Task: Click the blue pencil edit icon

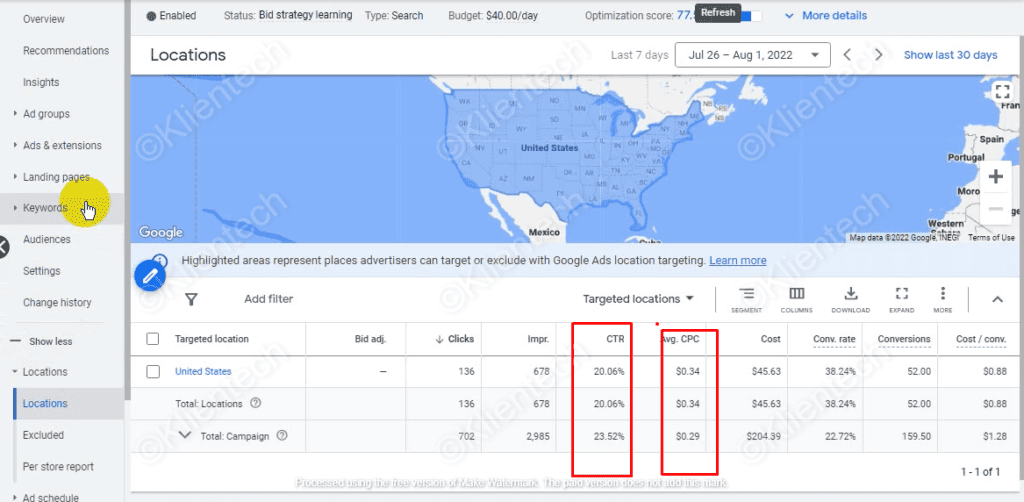Action: (x=150, y=273)
